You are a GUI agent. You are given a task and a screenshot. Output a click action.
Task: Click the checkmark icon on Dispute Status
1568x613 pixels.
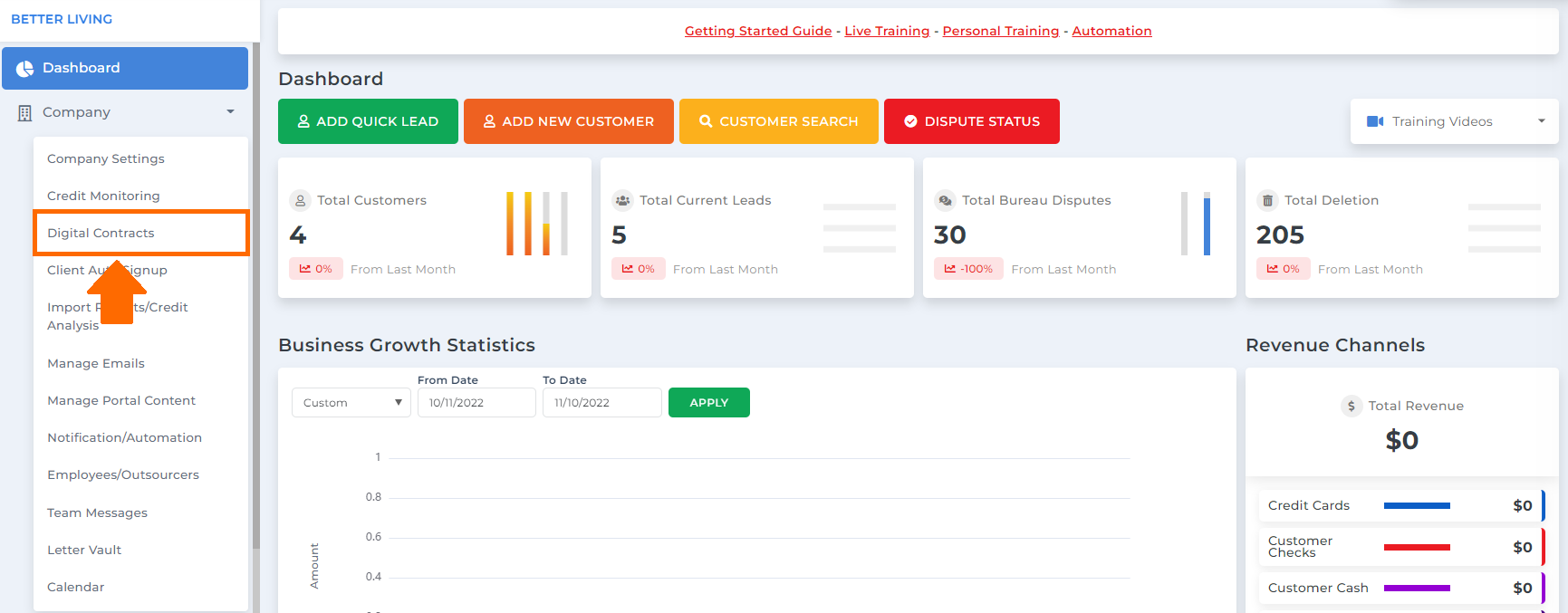click(x=910, y=121)
